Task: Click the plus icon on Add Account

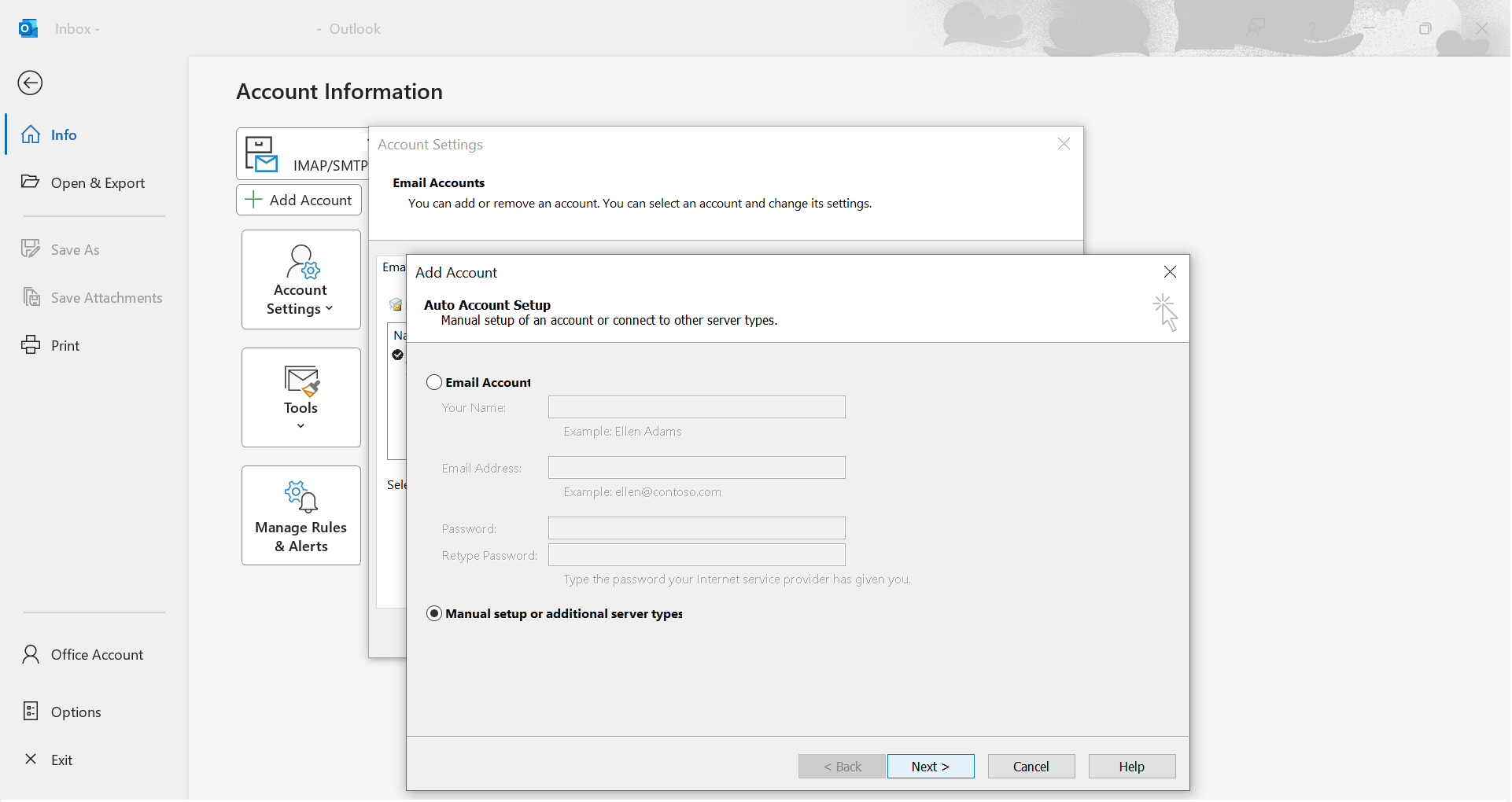Action: [x=253, y=200]
